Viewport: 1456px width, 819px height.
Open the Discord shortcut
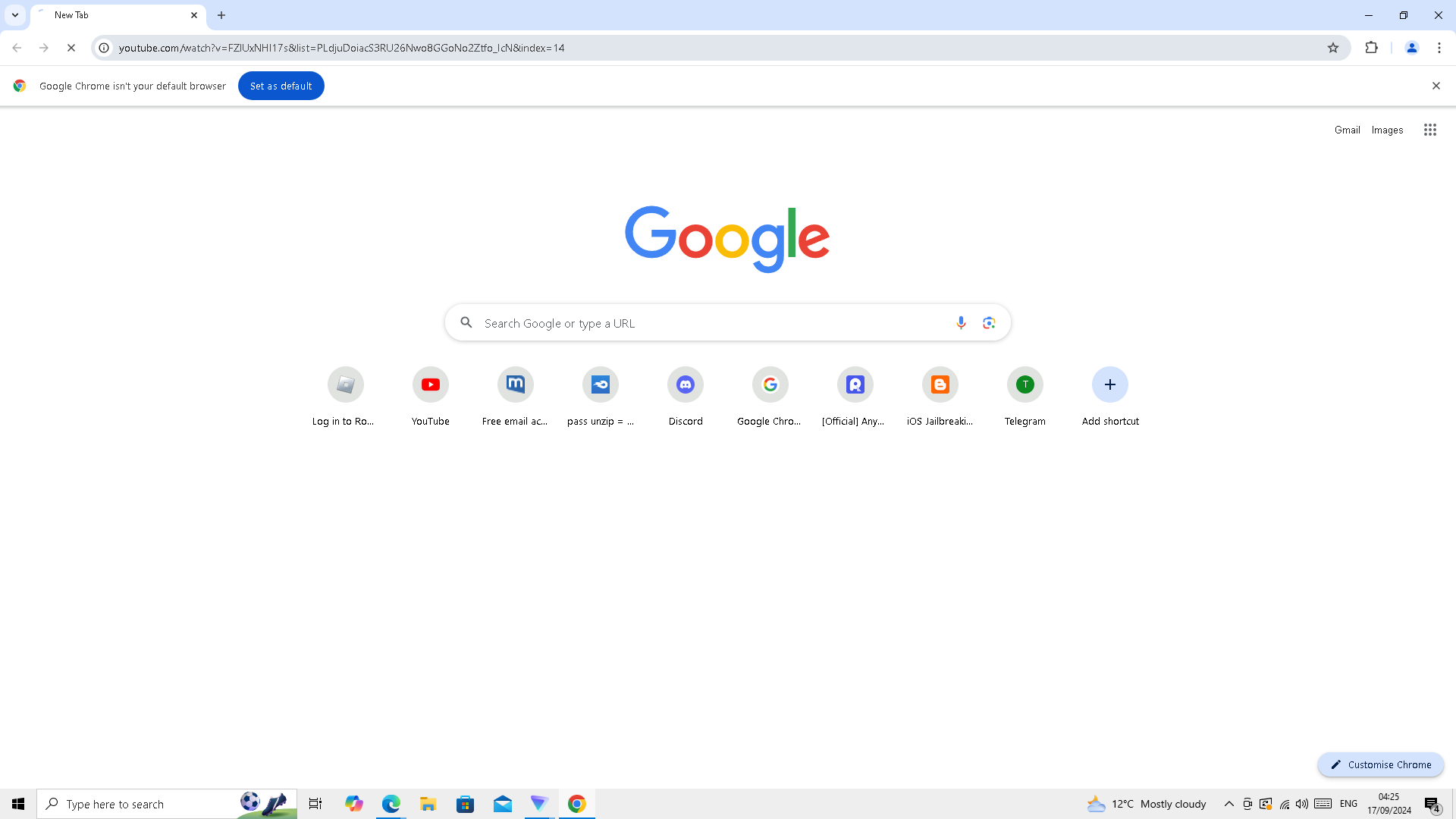pos(686,397)
